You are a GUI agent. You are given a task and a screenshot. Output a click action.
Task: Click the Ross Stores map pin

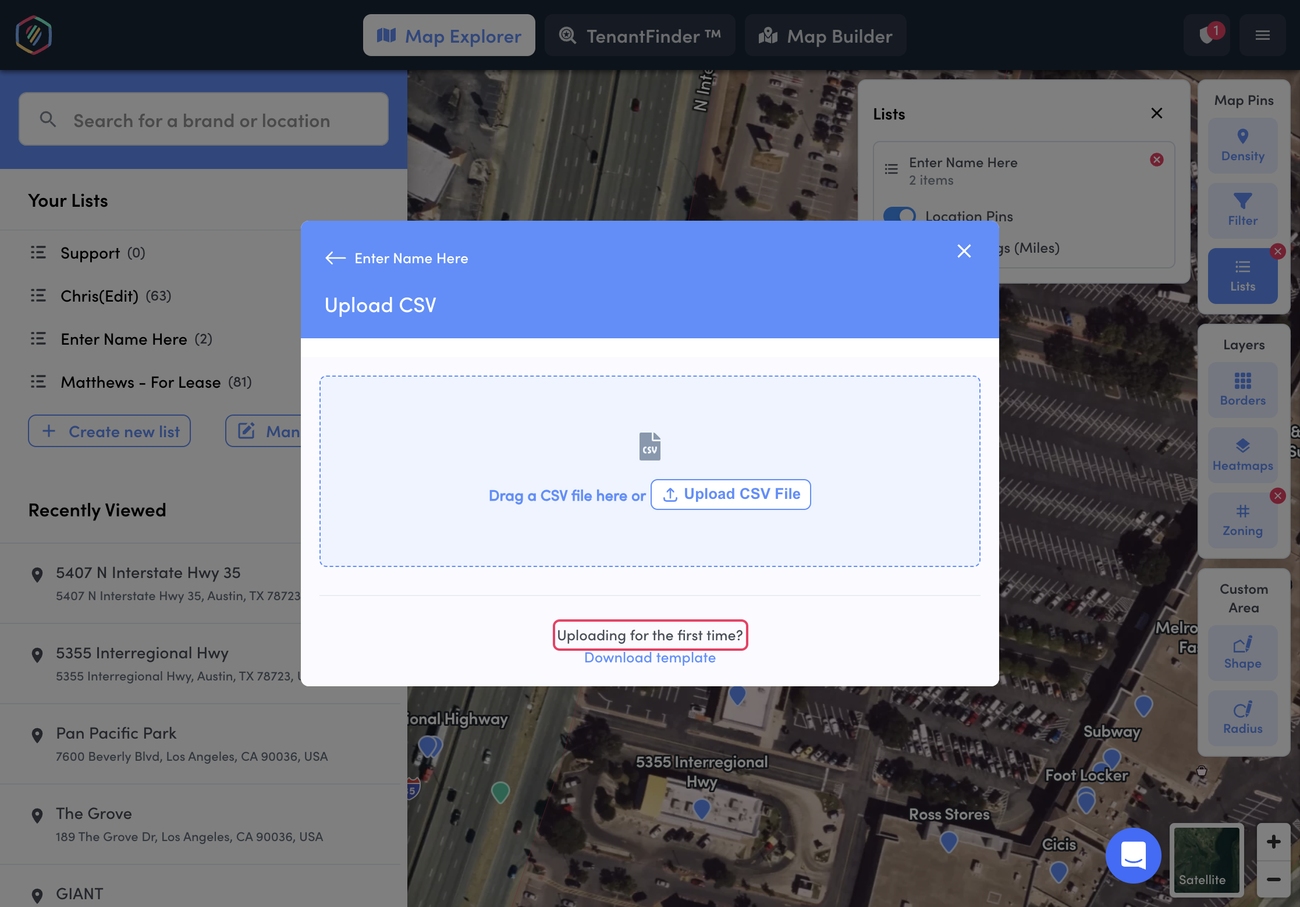tap(948, 842)
